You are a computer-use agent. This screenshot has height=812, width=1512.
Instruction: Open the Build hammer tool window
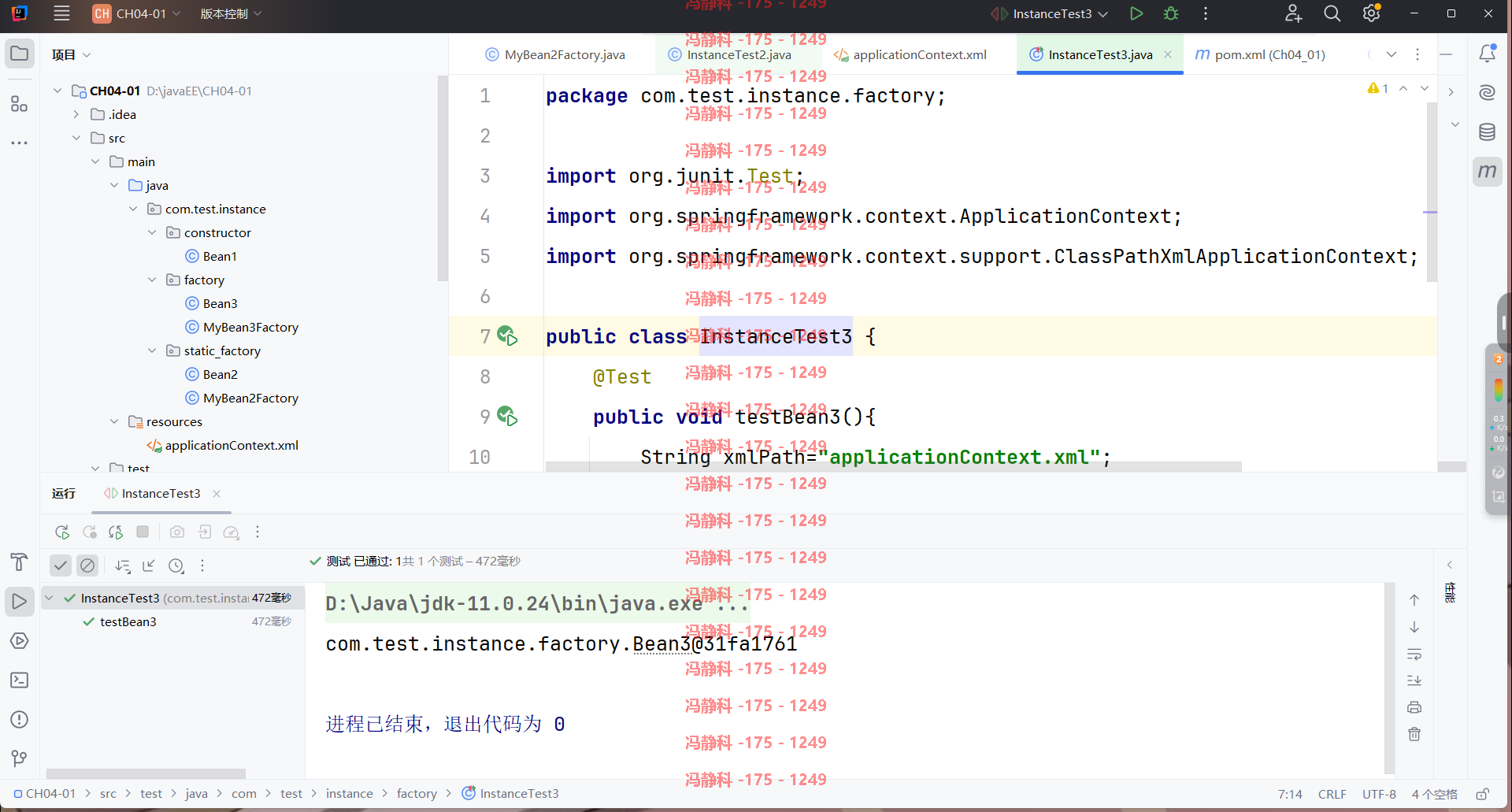(20, 562)
